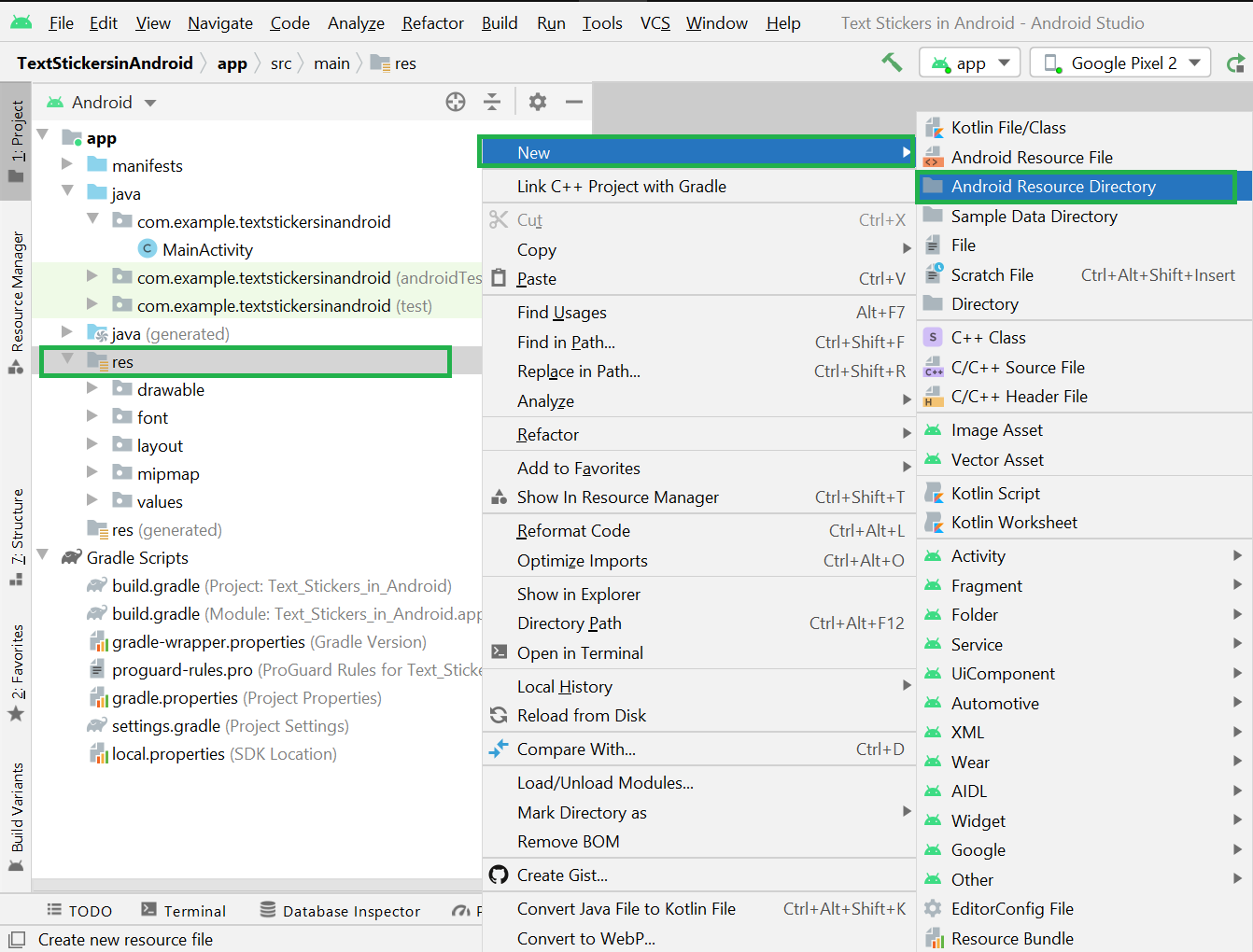1253x952 pixels.
Task: Click the Collapse All icon in Project panel
Action: pyautogui.click(x=492, y=102)
